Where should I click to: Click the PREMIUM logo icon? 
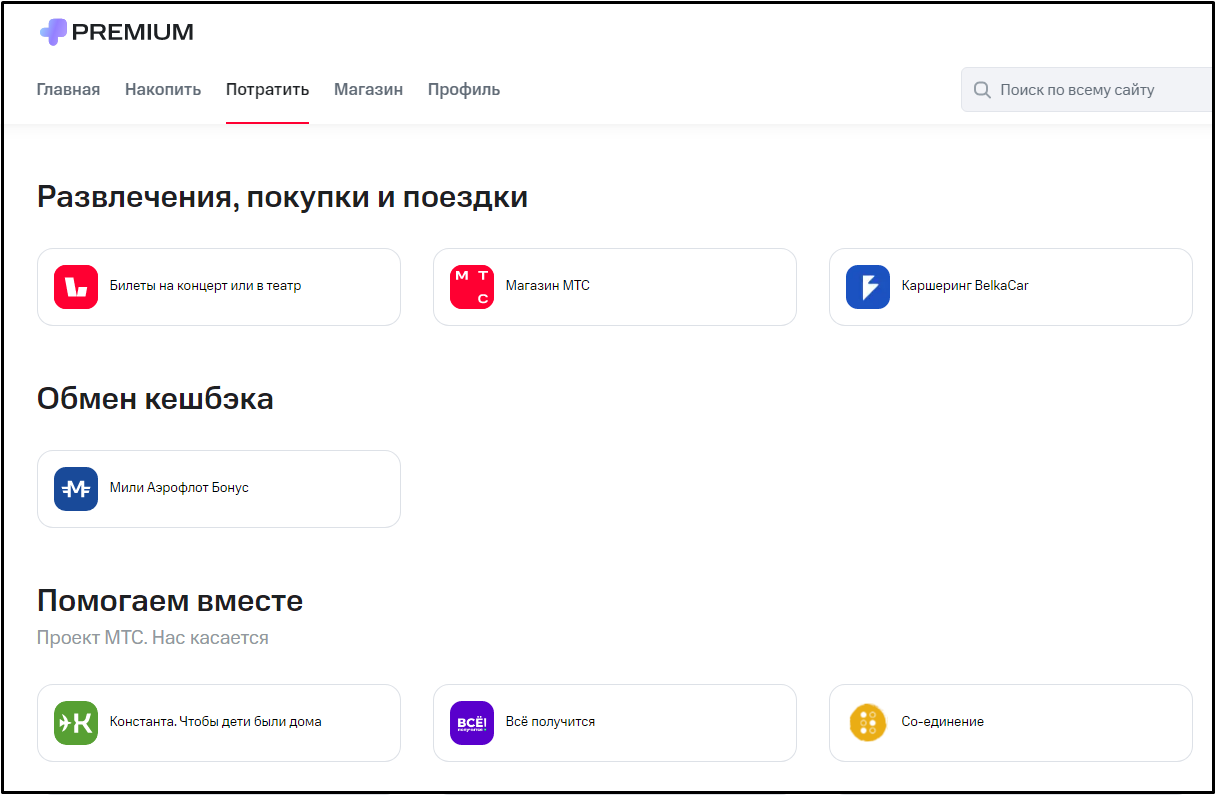tap(53, 32)
